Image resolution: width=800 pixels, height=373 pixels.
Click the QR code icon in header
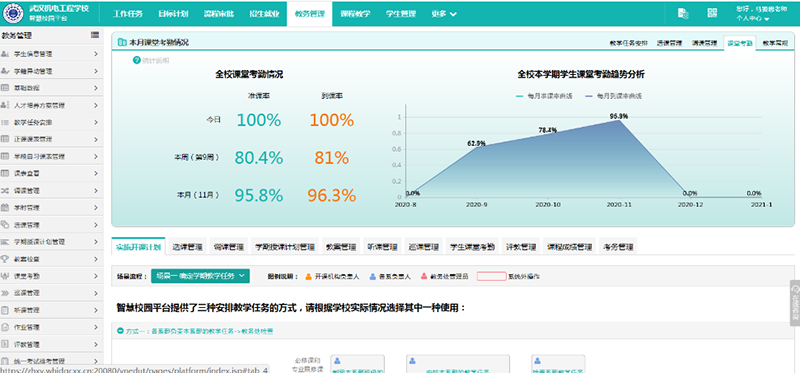pyautogui.click(x=712, y=14)
